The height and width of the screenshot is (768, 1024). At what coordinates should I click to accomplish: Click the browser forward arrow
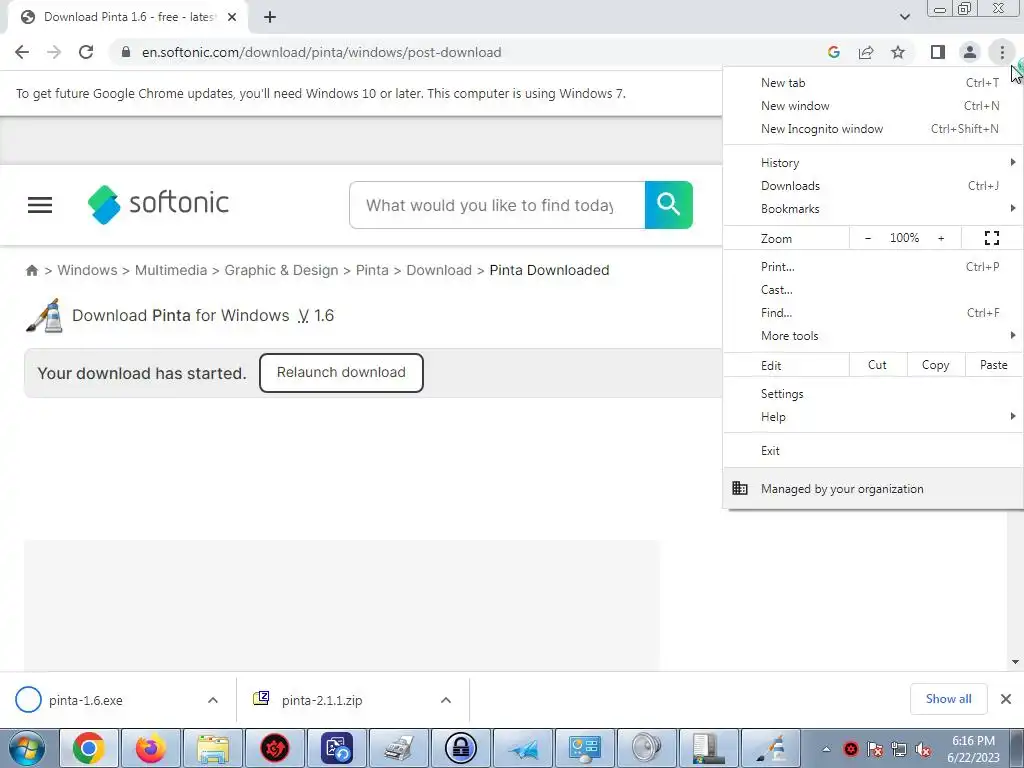(x=54, y=52)
